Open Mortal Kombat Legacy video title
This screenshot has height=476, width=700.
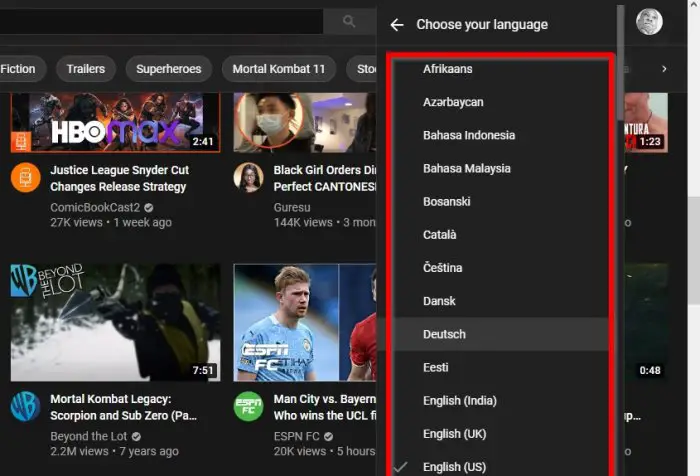[x=124, y=407]
